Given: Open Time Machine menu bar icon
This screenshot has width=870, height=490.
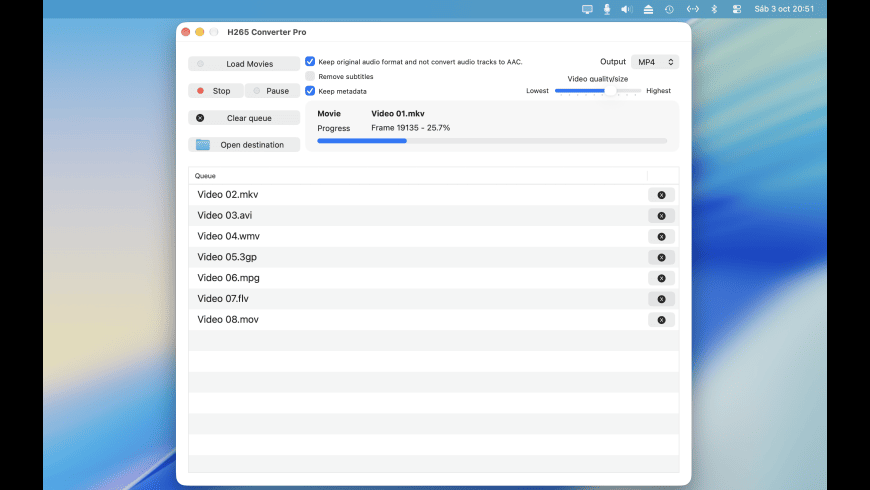Looking at the screenshot, I should tap(669, 9).
